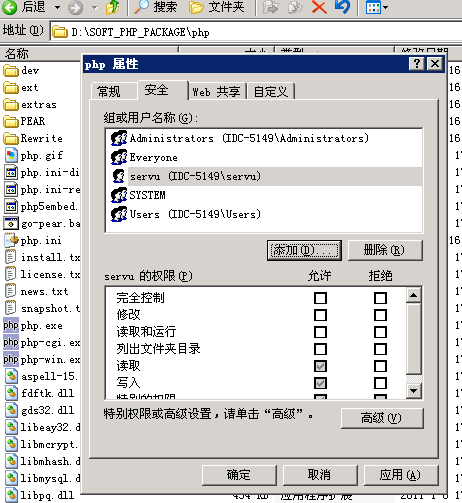This screenshot has width=462, height=503.
Task: Open the Back button history dropdown arrow
Action: [57, 7]
